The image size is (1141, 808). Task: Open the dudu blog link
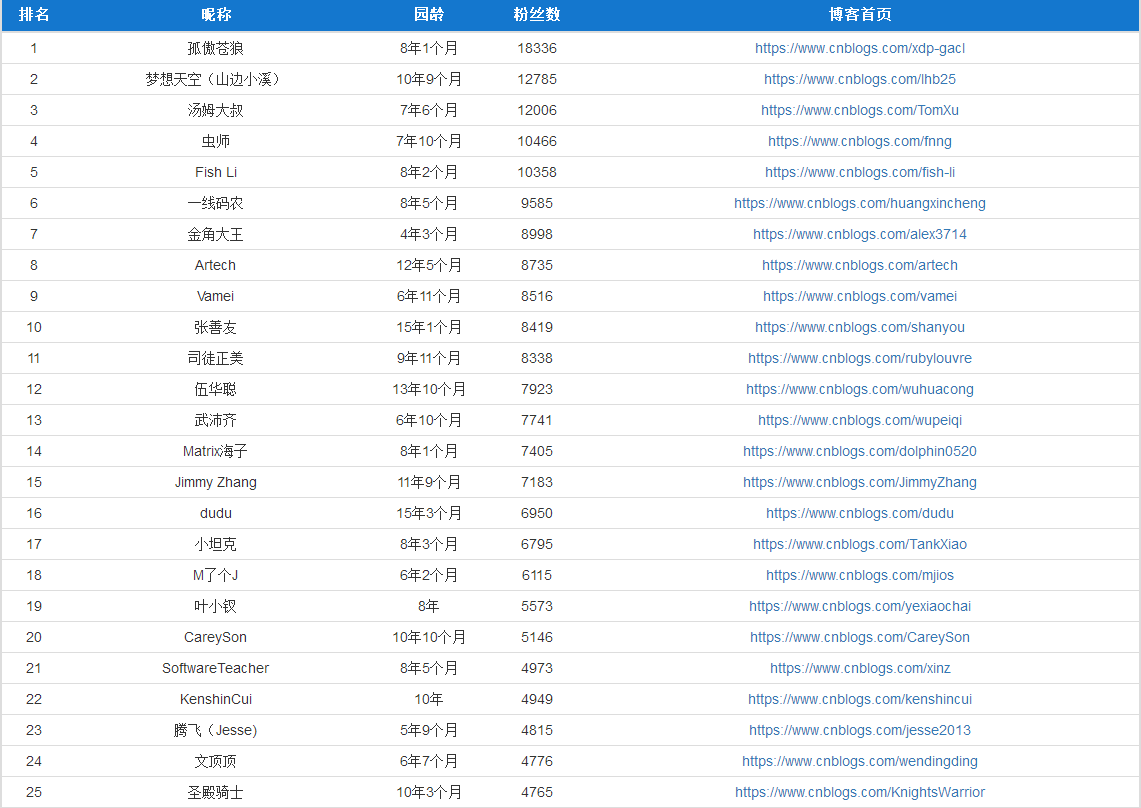point(859,513)
